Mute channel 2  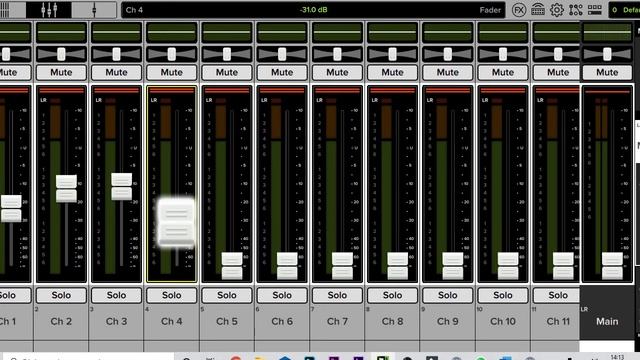(x=61, y=72)
